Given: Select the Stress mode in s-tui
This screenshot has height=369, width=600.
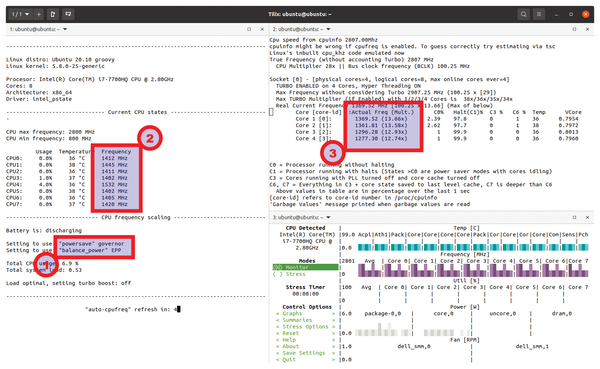Looking at the screenshot, I should pyautogui.click(x=289, y=274).
